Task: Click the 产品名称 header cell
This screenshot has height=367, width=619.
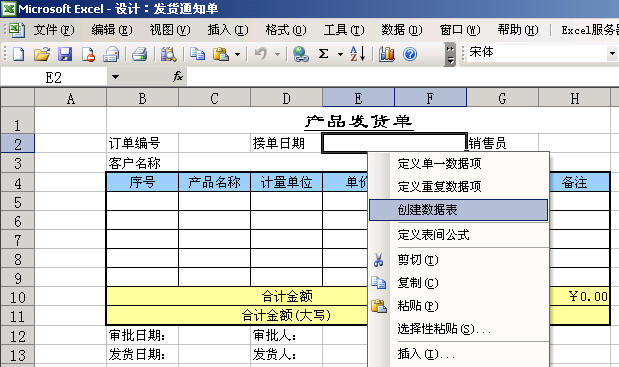Action: (x=214, y=182)
